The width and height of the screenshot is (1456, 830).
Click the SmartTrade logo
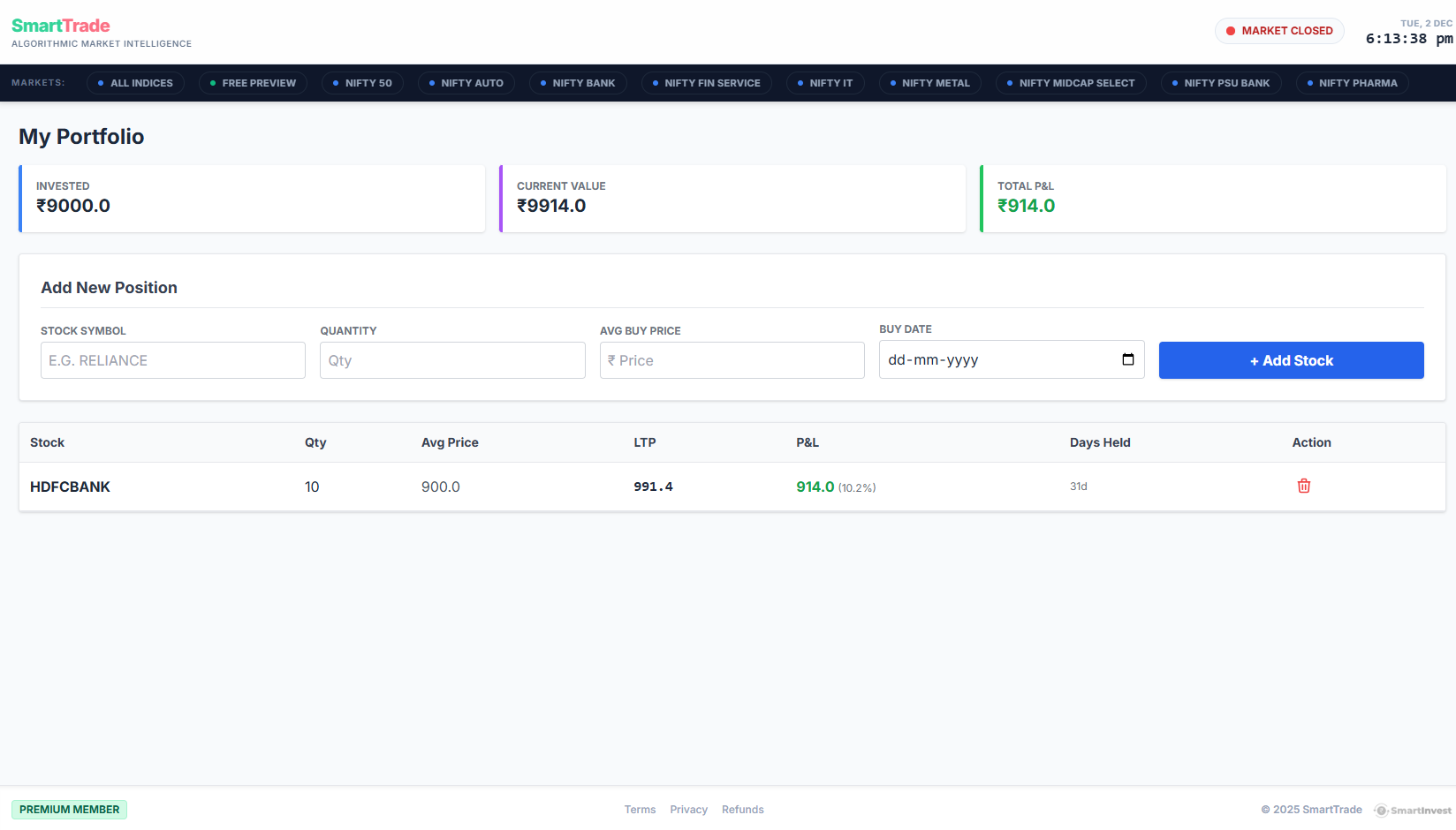pos(59,26)
